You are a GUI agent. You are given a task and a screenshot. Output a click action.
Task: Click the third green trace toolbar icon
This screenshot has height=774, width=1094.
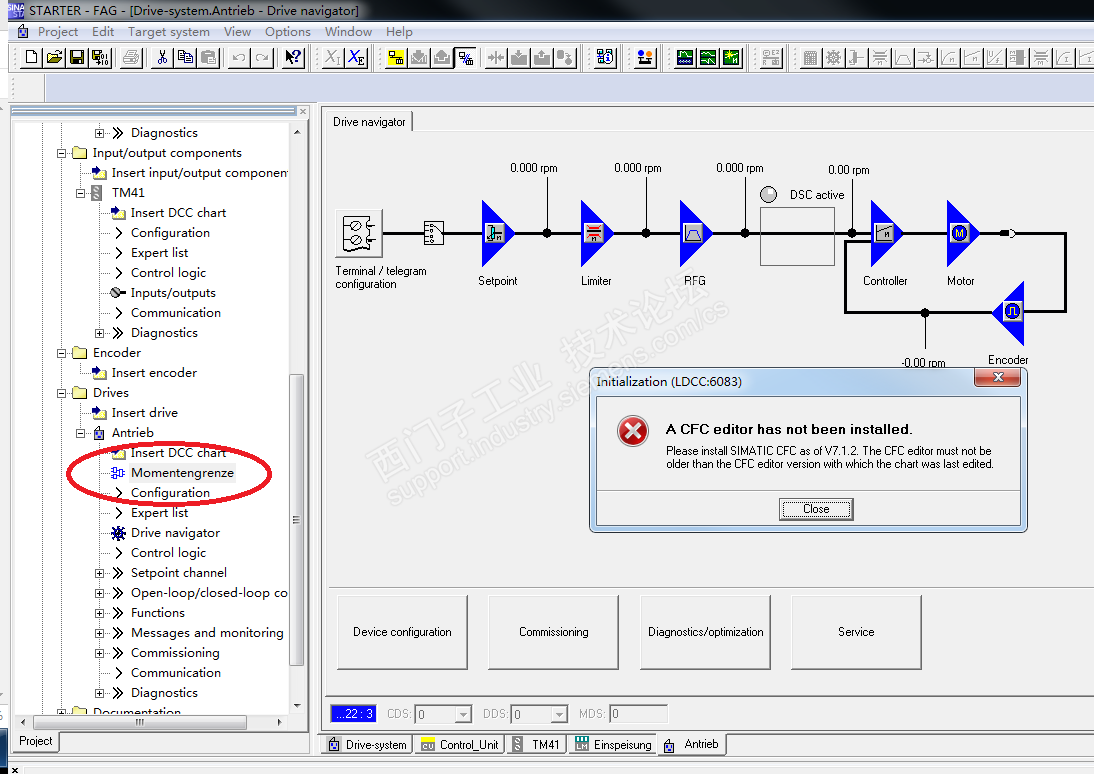click(x=731, y=57)
